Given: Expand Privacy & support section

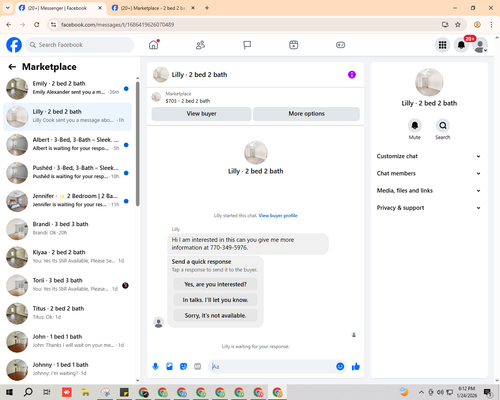Looking at the screenshot, I should [x=429, y=208].
